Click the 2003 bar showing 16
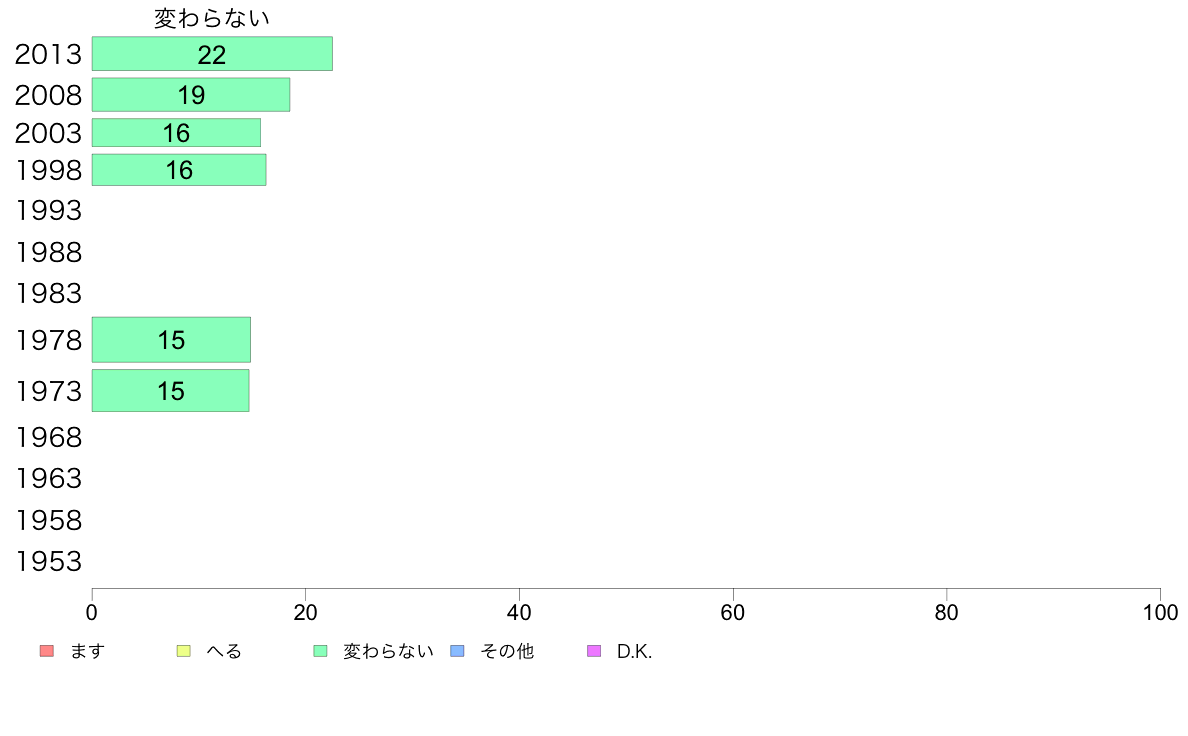The height and width of the screenshot is (736, 1188). click(176, 133)
